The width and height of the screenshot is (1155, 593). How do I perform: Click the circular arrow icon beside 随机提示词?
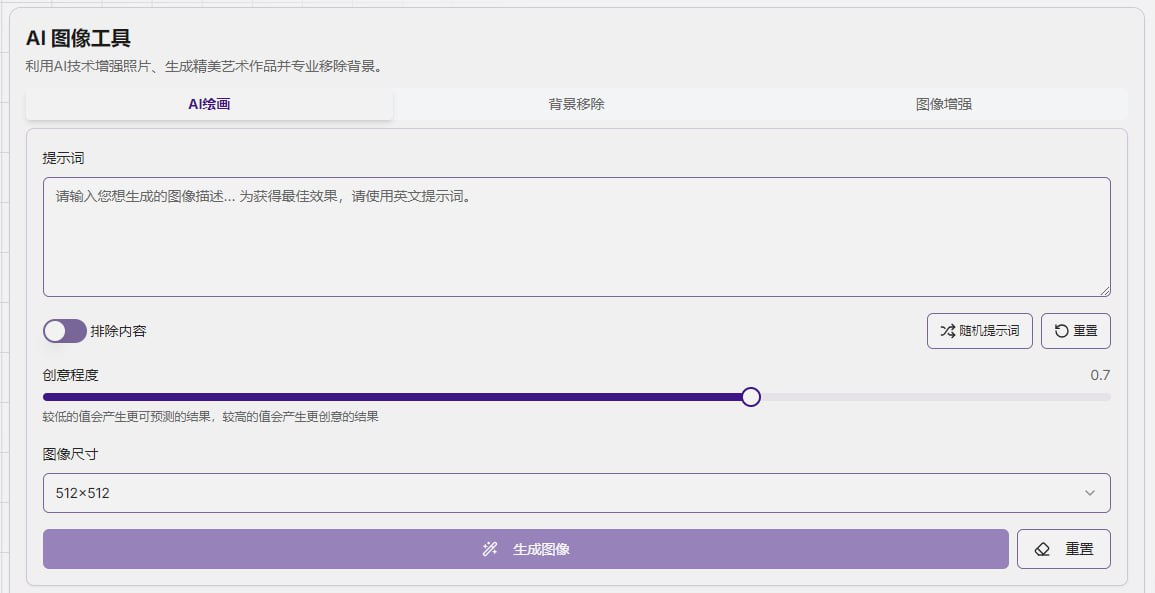click(x=1061, y=331)
